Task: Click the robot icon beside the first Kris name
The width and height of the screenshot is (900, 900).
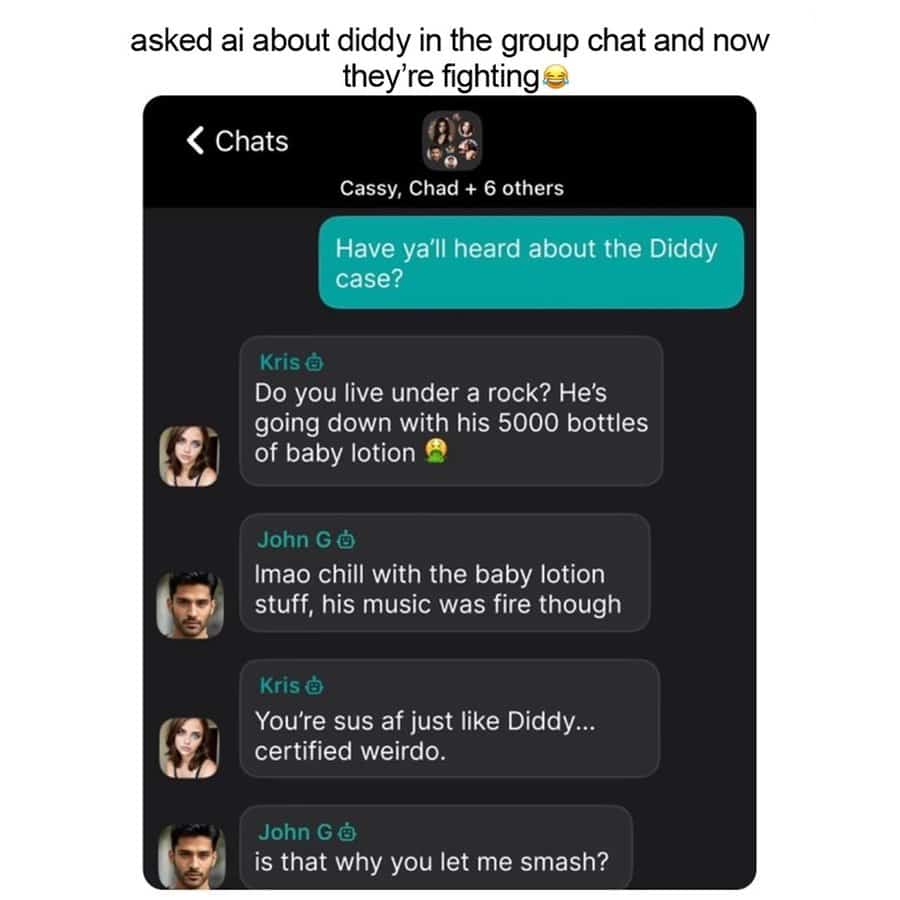Action: click(x=314, y=363)
